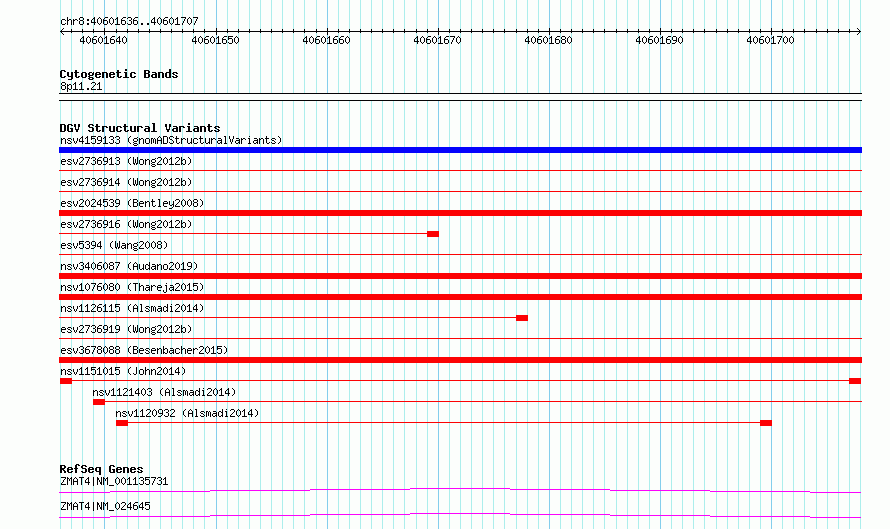Open variant esv5394 (Wang2008)
The width and height of the screenshot is (890, 529).
pyautogui.click(x=114, y=245)
